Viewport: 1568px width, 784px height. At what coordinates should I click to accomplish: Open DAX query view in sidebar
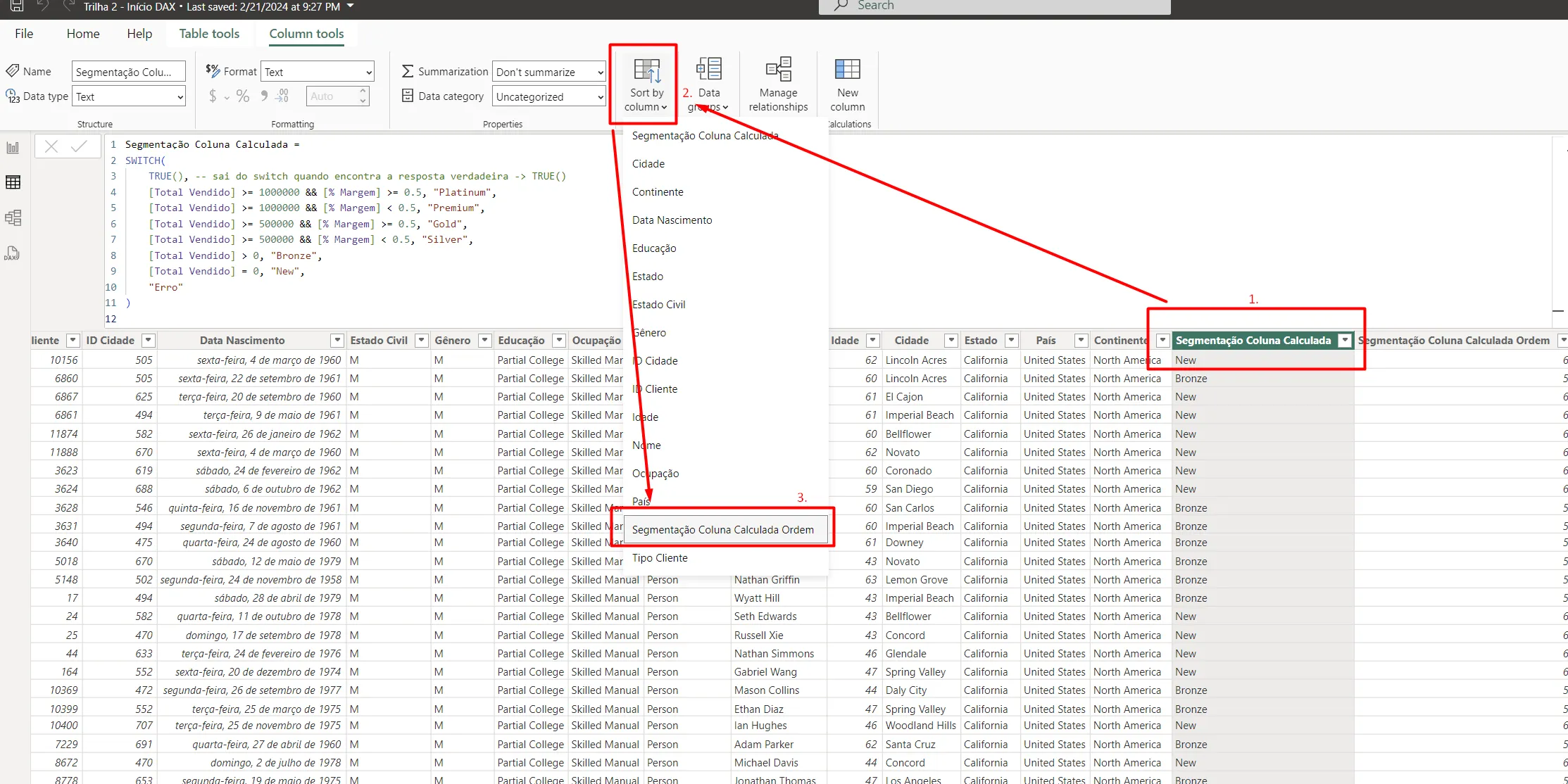click(13, 253)
